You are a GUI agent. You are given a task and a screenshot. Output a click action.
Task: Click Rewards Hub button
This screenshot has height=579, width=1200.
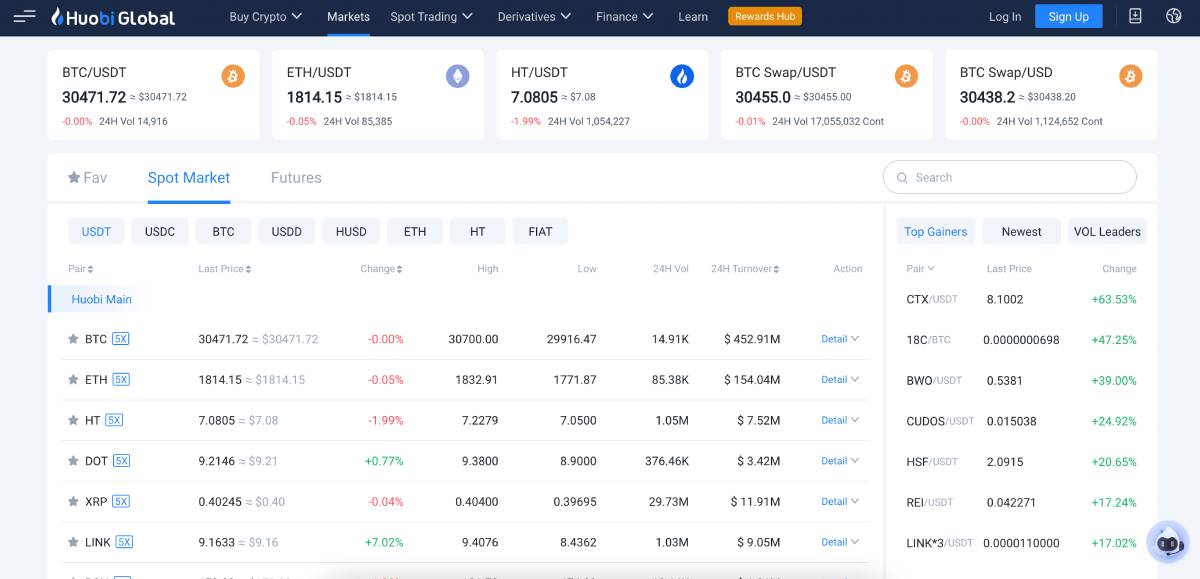(765, 16)
